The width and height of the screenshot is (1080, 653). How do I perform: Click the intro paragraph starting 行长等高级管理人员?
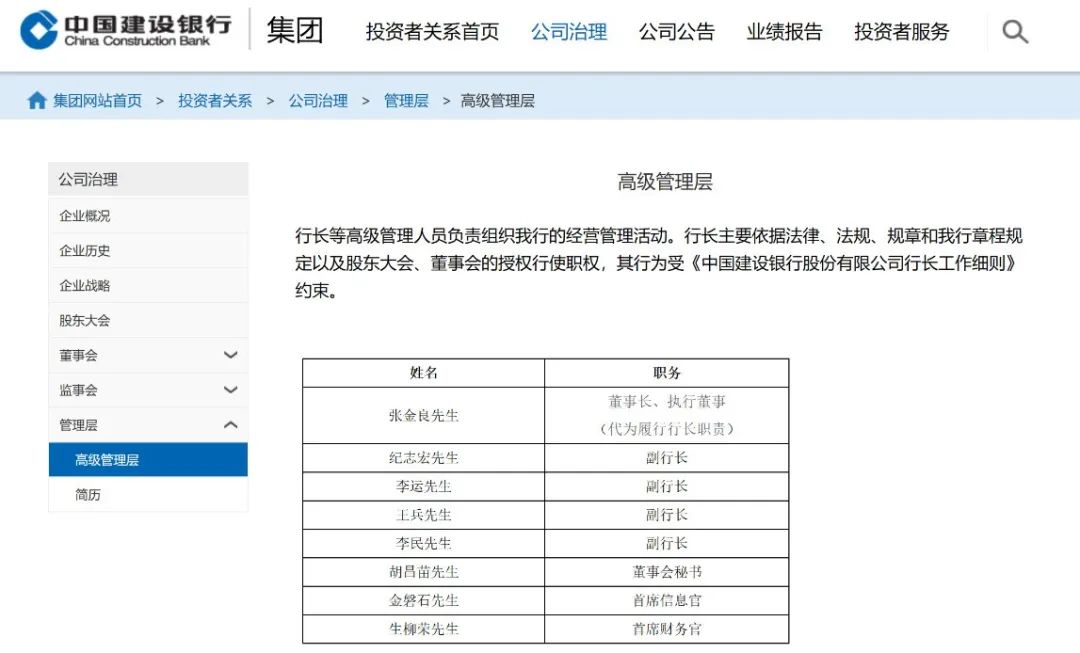click(x=659, y=263)
